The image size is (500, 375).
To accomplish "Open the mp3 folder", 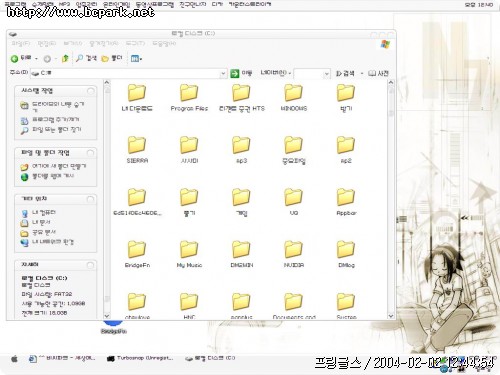I will point(241,149).
